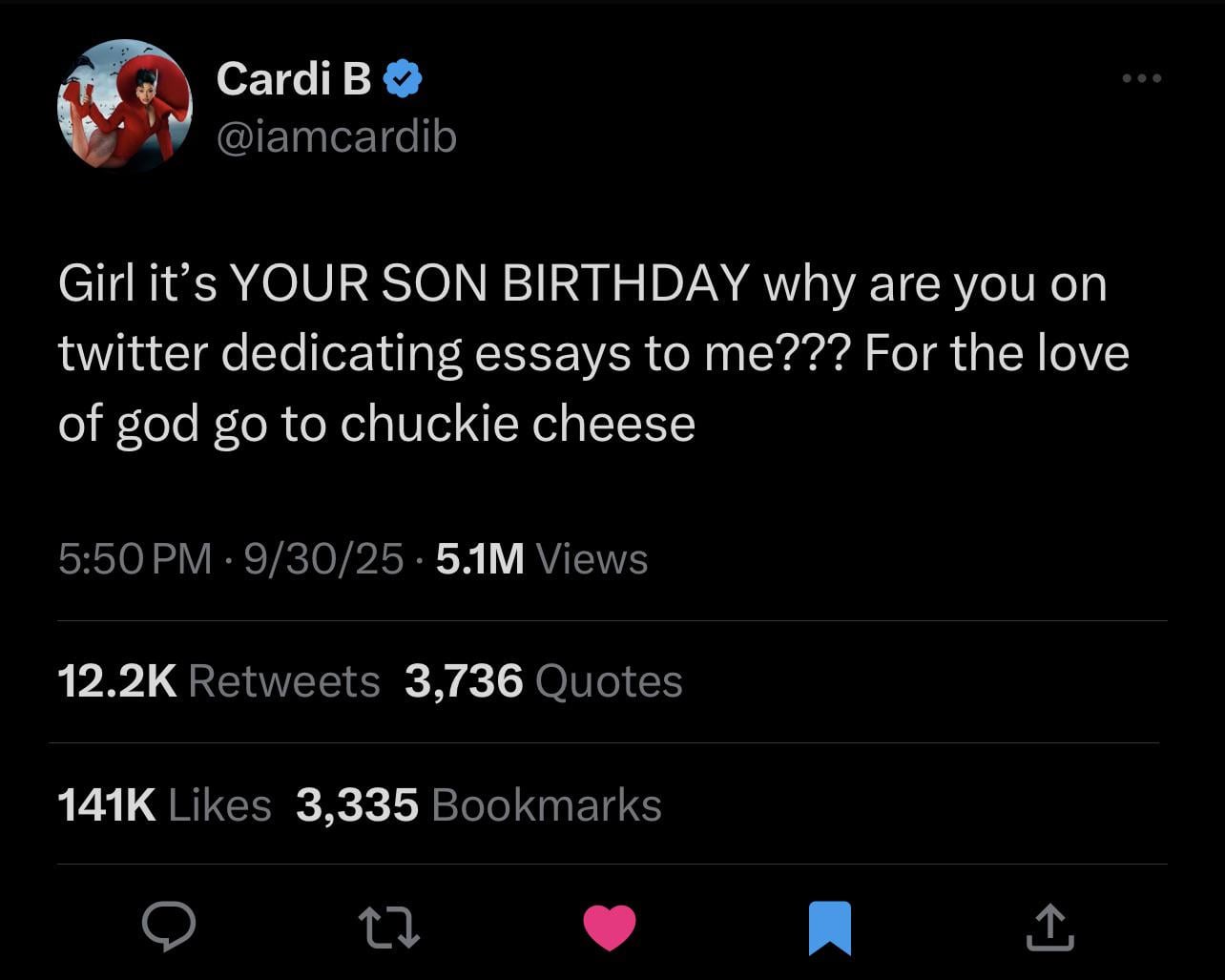This screenshot has width=1225, height=980.
Task: Show the 141K Likes list
Action: click(164, 804)
